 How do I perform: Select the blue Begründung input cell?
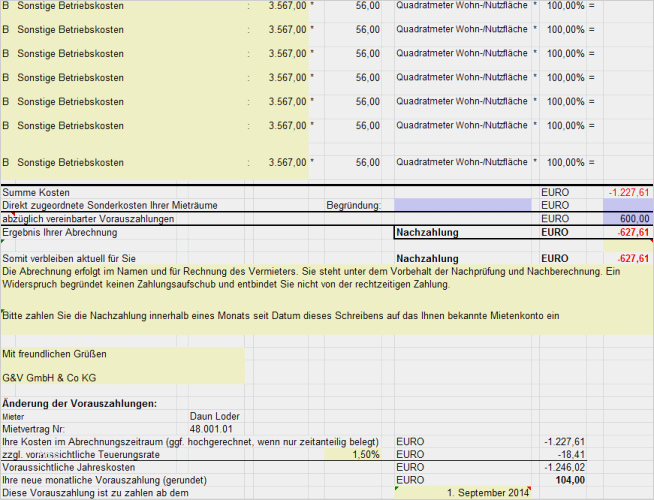pos(463,205)
